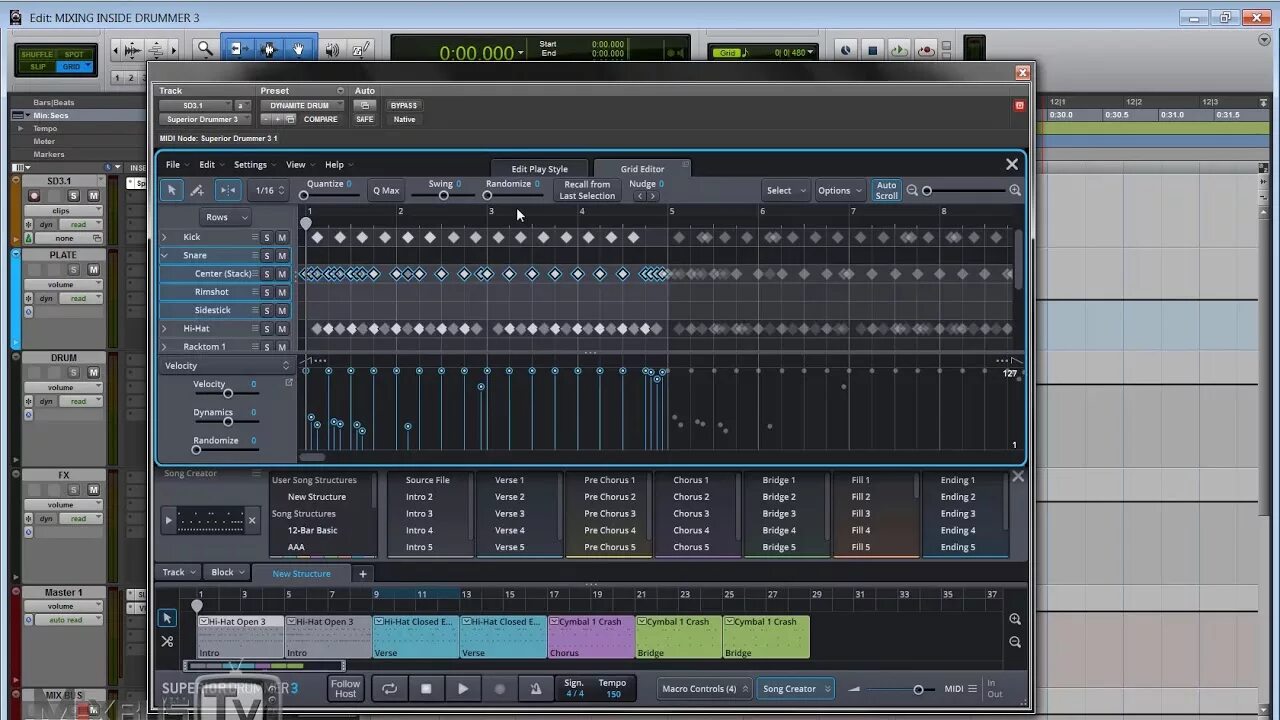
Task: Open Macro Controls (4) dropdown
Action: [704, 689]
